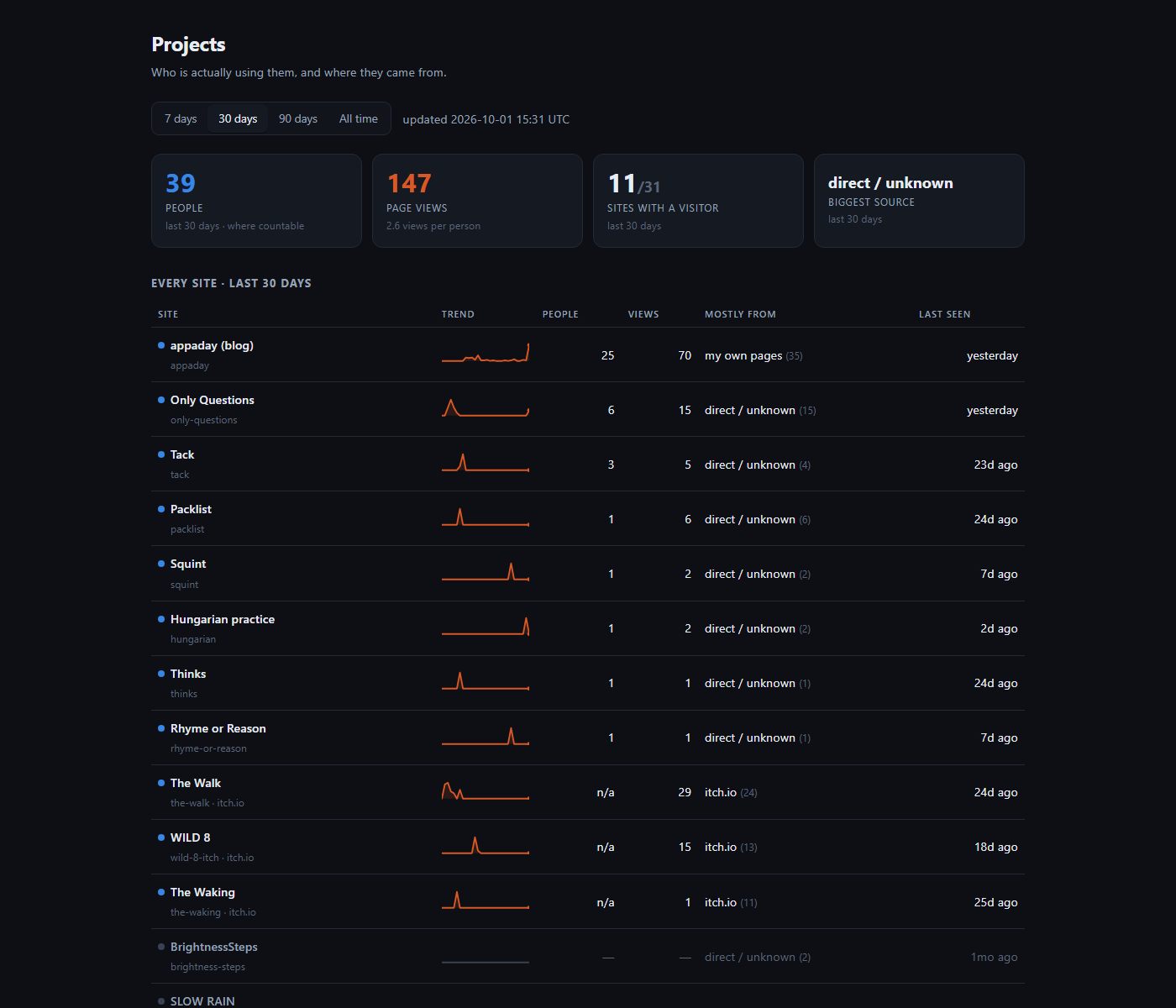
Task: Select the 30 days range tab
Action: [x=238, y=118]
